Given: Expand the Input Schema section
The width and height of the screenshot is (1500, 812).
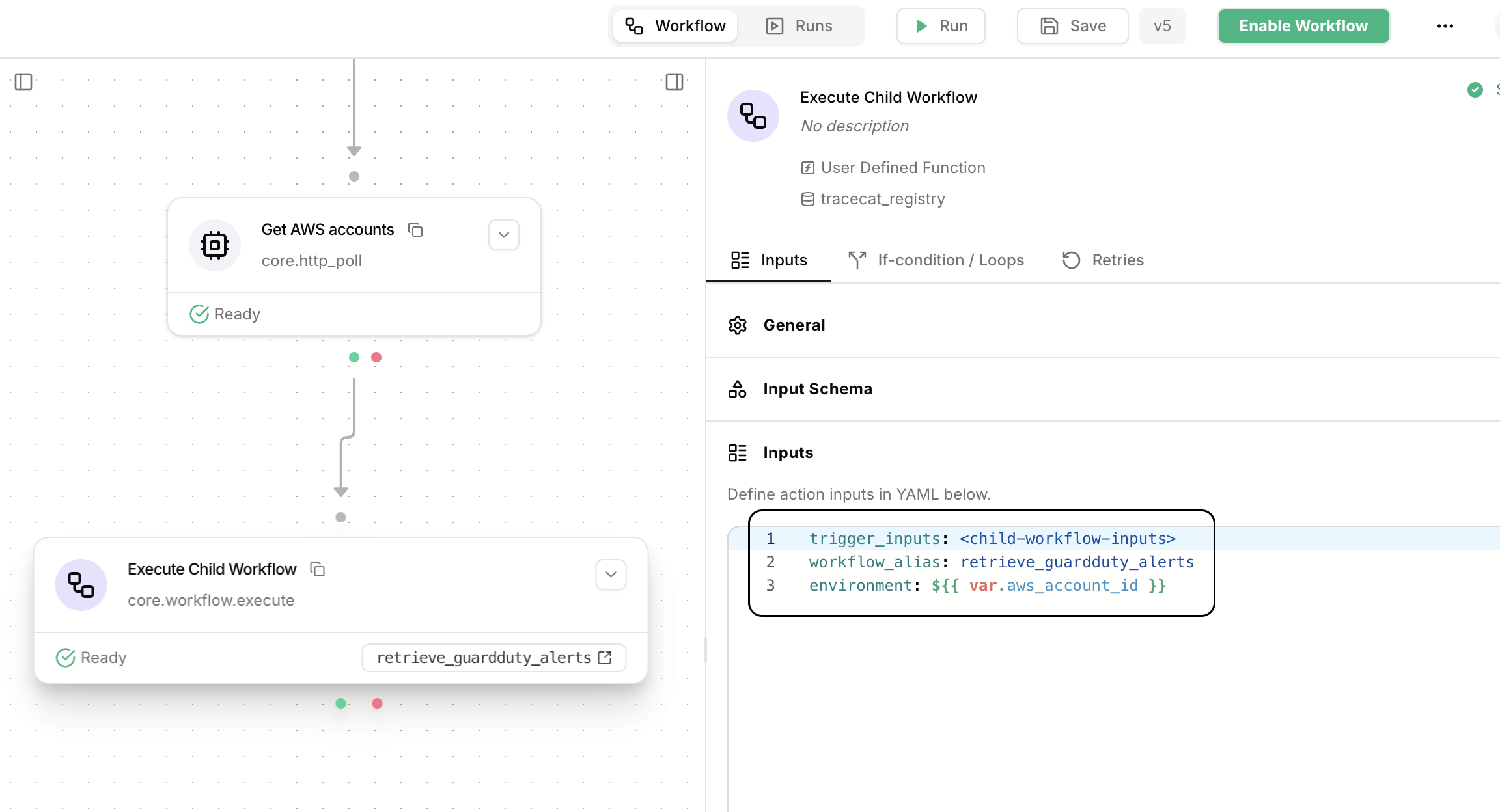Looking at the screenshot, I should [1103, 389].
